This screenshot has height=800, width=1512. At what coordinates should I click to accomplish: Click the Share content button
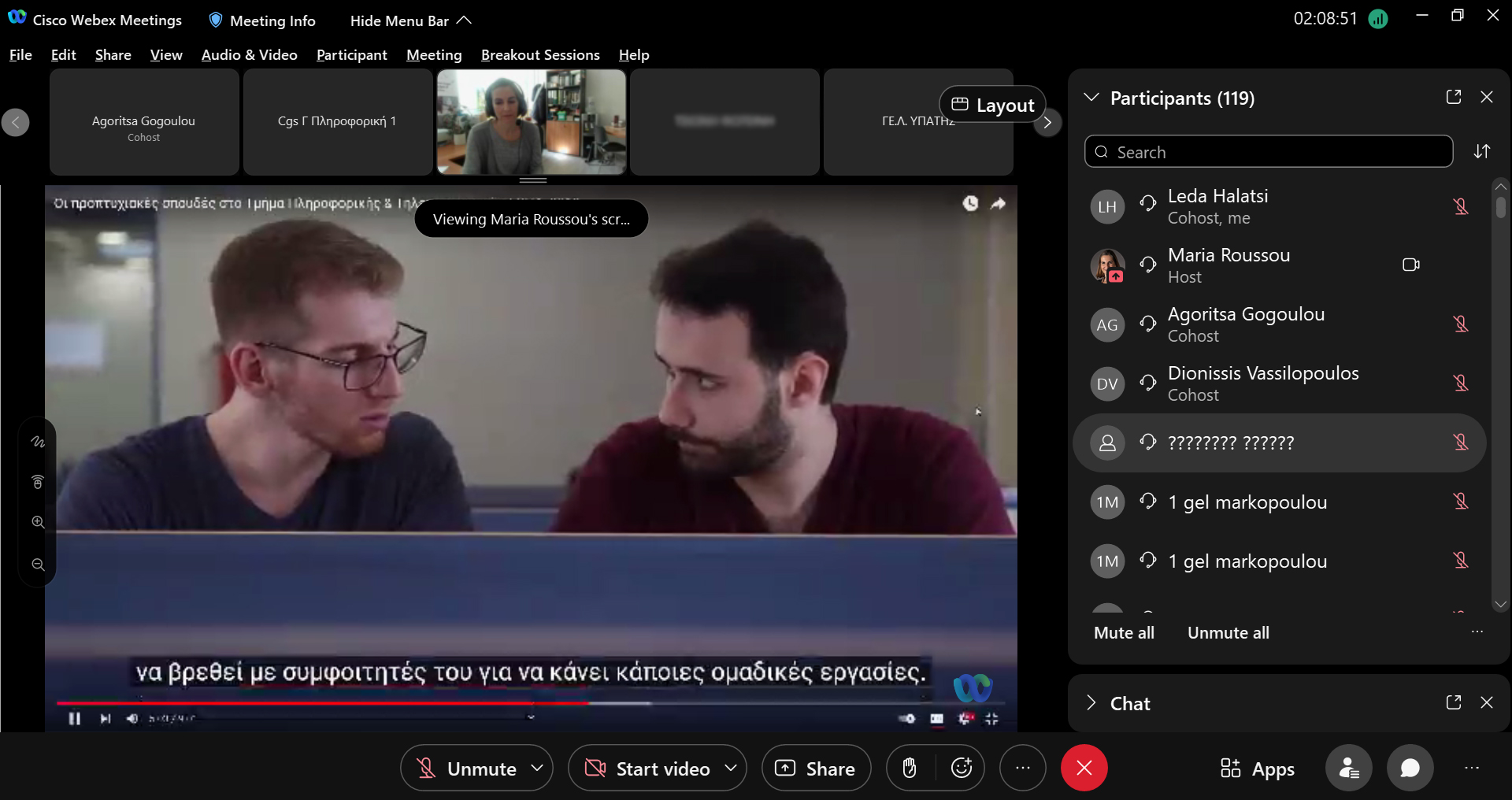(x=816, y=768)
